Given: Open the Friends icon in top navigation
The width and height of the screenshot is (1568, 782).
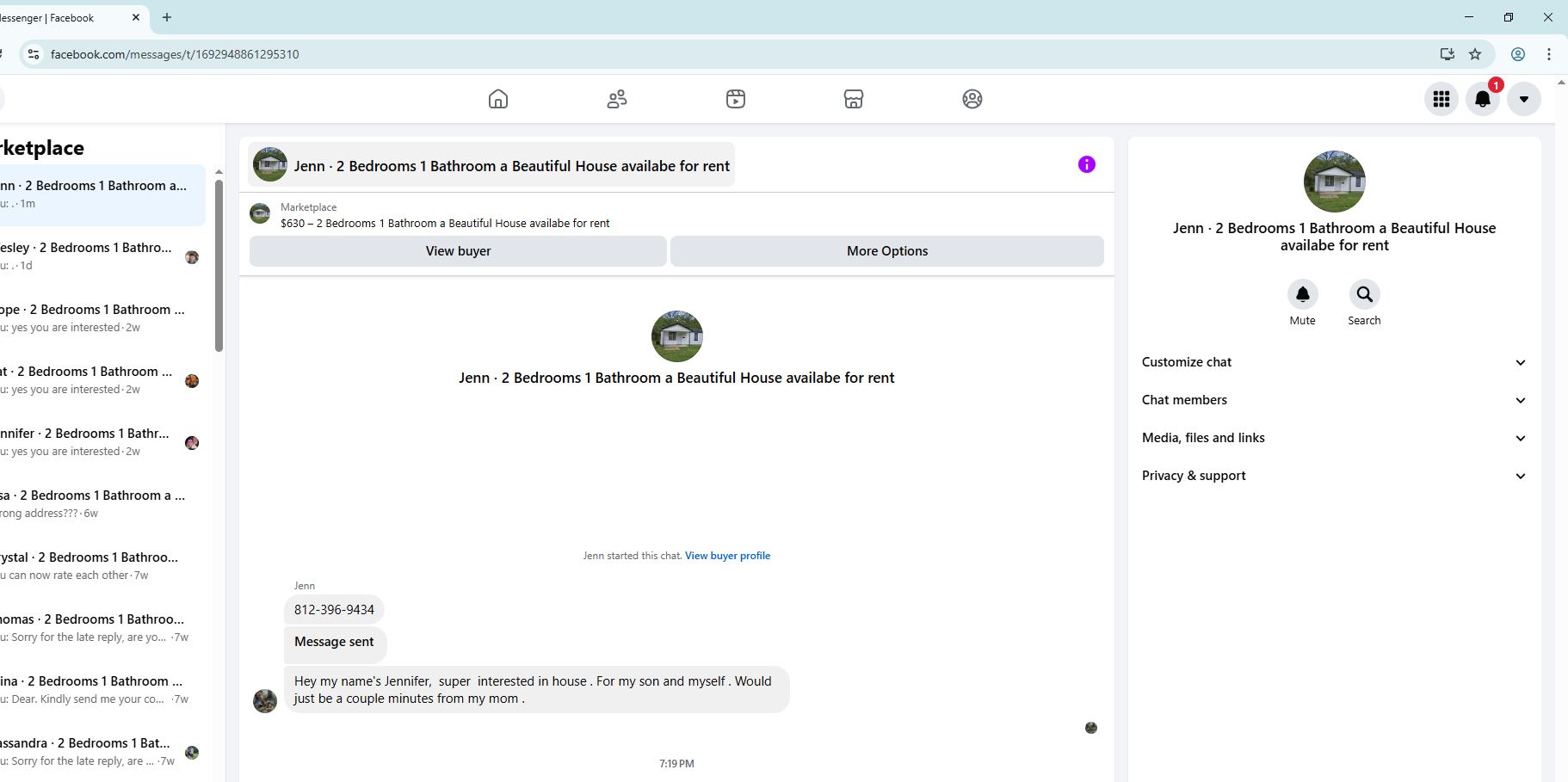Looking at the screenshot, I should (617, 99).
